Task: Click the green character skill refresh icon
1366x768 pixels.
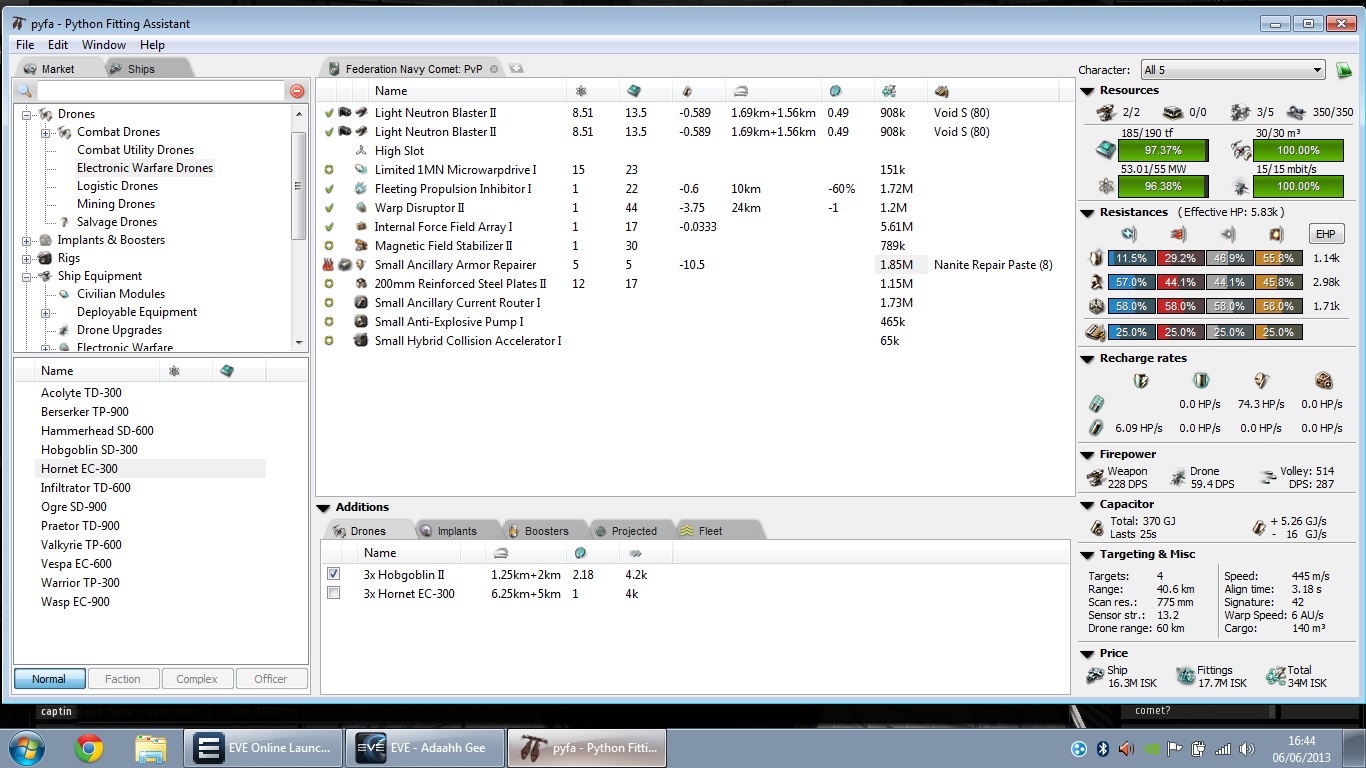Action: coord(1344,70)
